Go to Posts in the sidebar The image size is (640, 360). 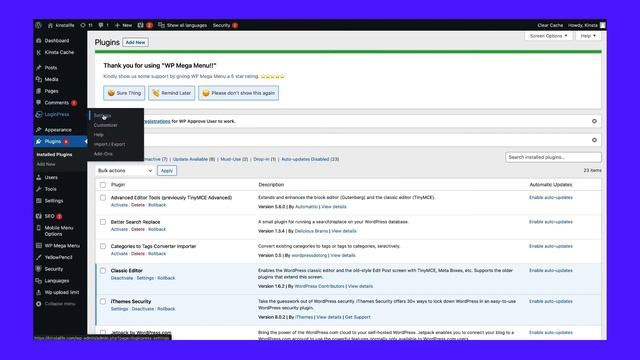click(x=51, y=68)
